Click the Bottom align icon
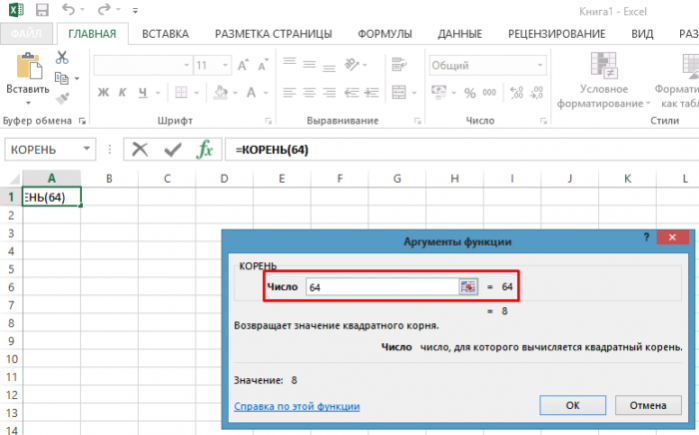Image resolution: width=699 pixels, height=435 pixels. pyautogui.click(x=329, y=67)
